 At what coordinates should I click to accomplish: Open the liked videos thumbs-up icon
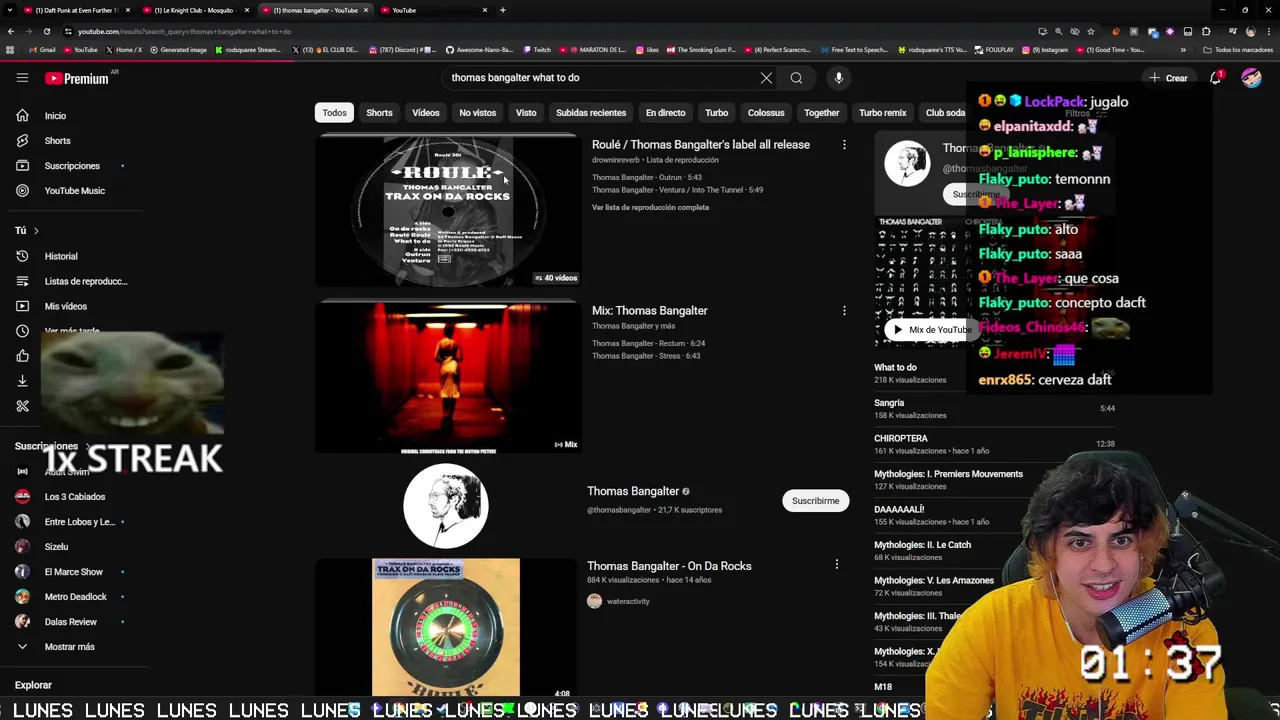22,356
